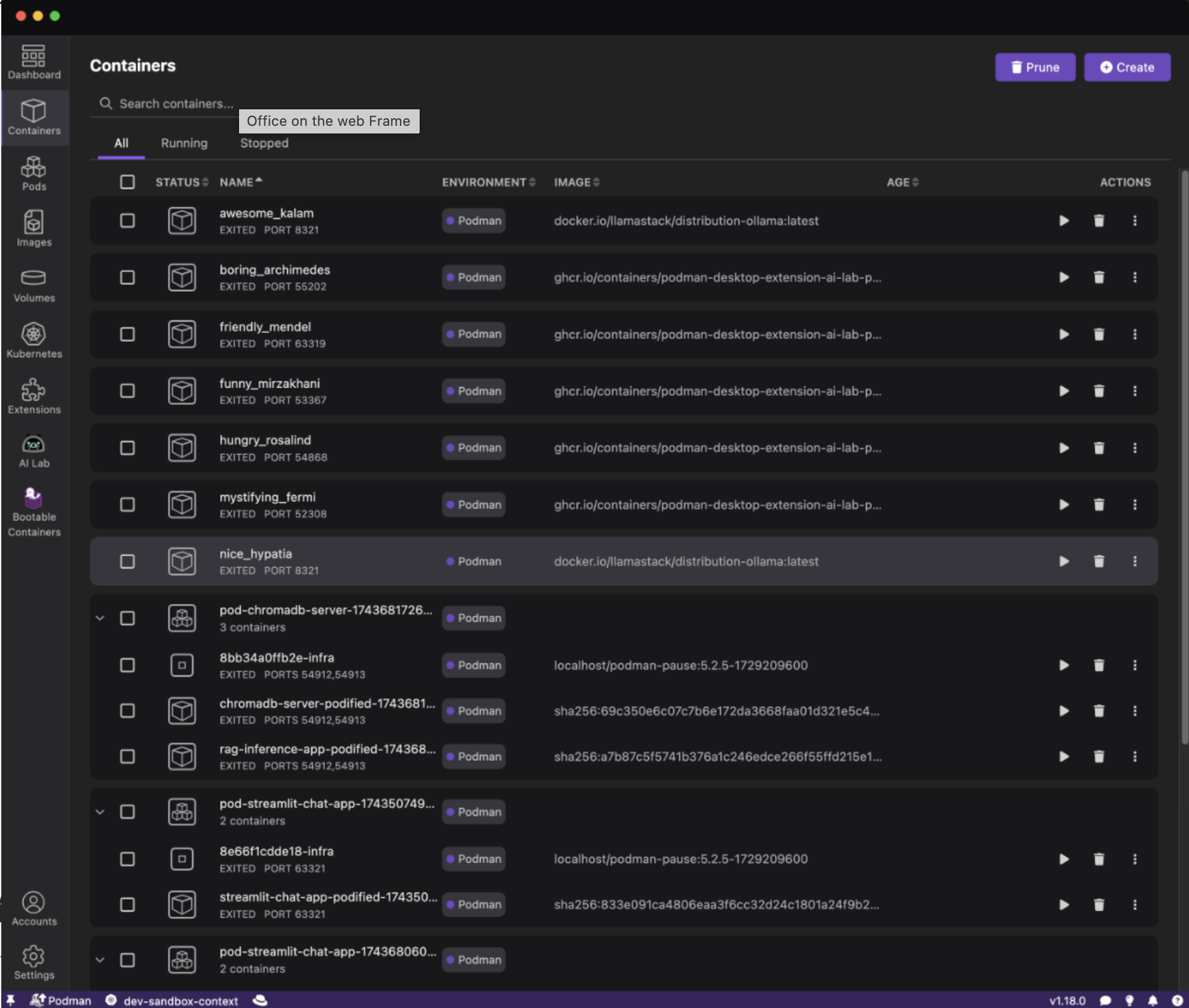The width and height of the screenshot is (1189, 1008).
Task: Toggle the select-all containers checkbox
Action: coord(127,182)
